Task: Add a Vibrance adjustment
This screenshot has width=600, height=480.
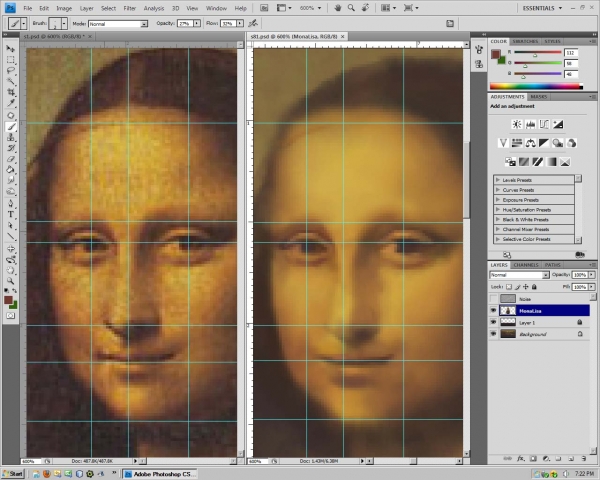Action: point(503,143)
